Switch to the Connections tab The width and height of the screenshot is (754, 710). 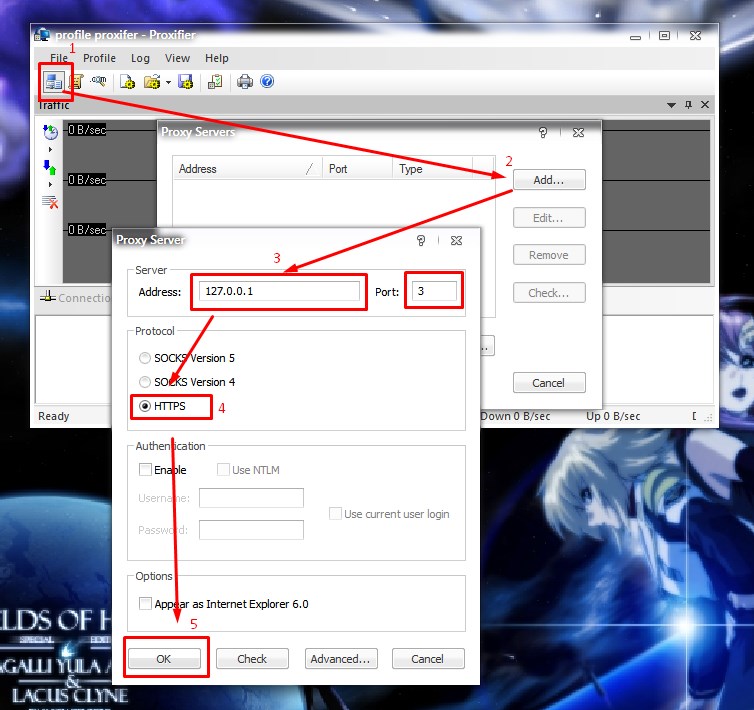point(76,298)
